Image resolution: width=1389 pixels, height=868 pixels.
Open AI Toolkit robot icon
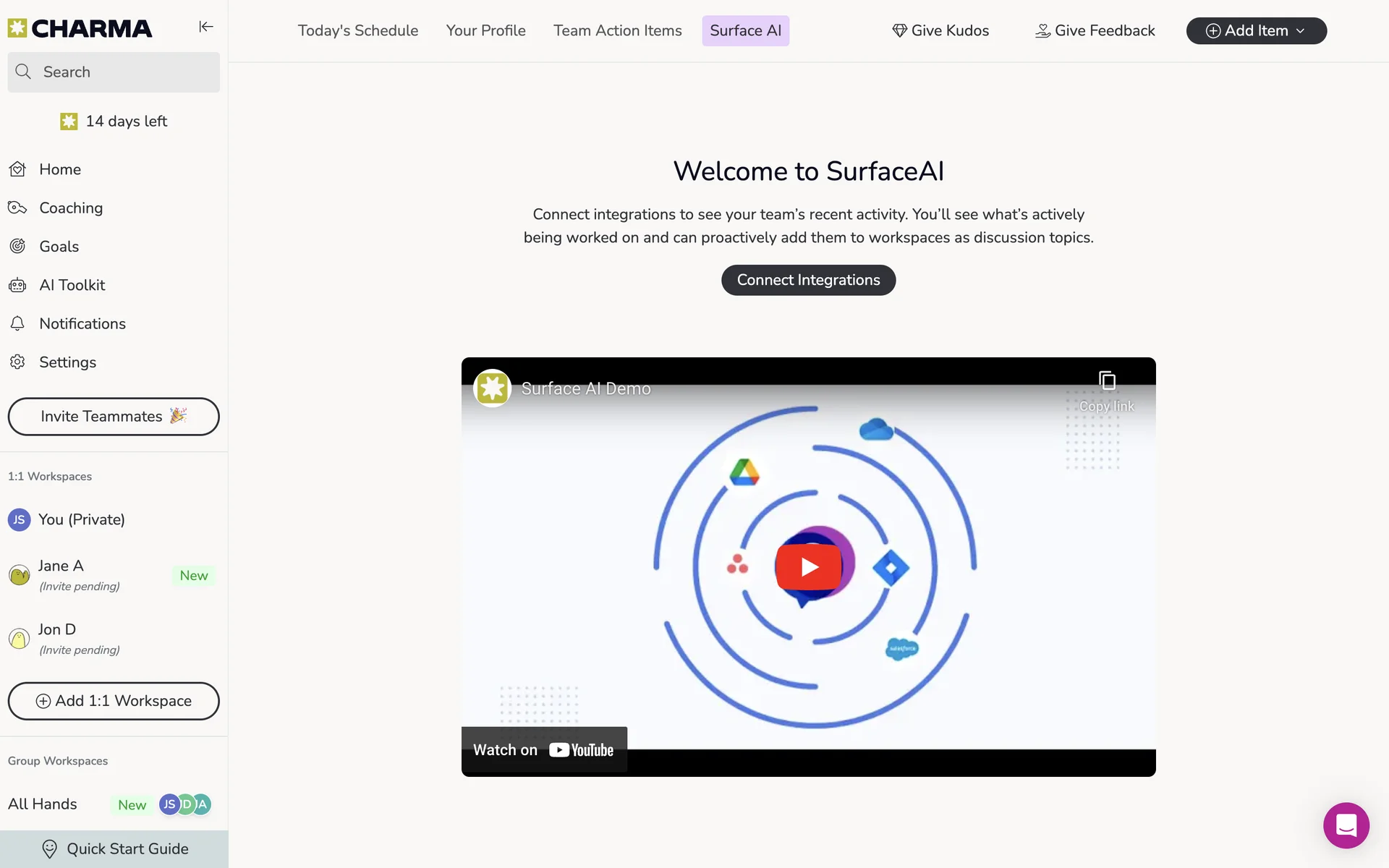18,285
